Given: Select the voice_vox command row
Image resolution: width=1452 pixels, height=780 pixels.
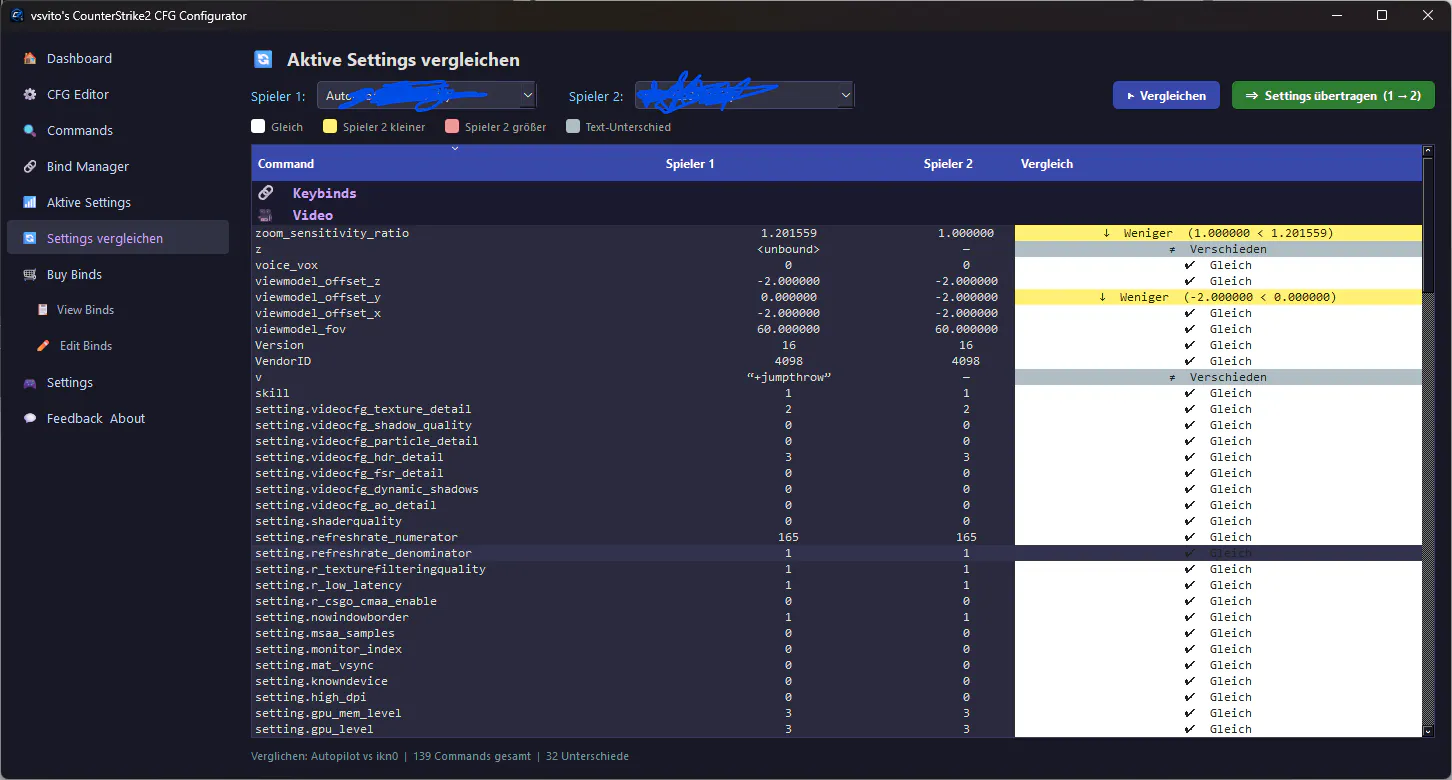Looking at the screenshot, I should (836, 265).
